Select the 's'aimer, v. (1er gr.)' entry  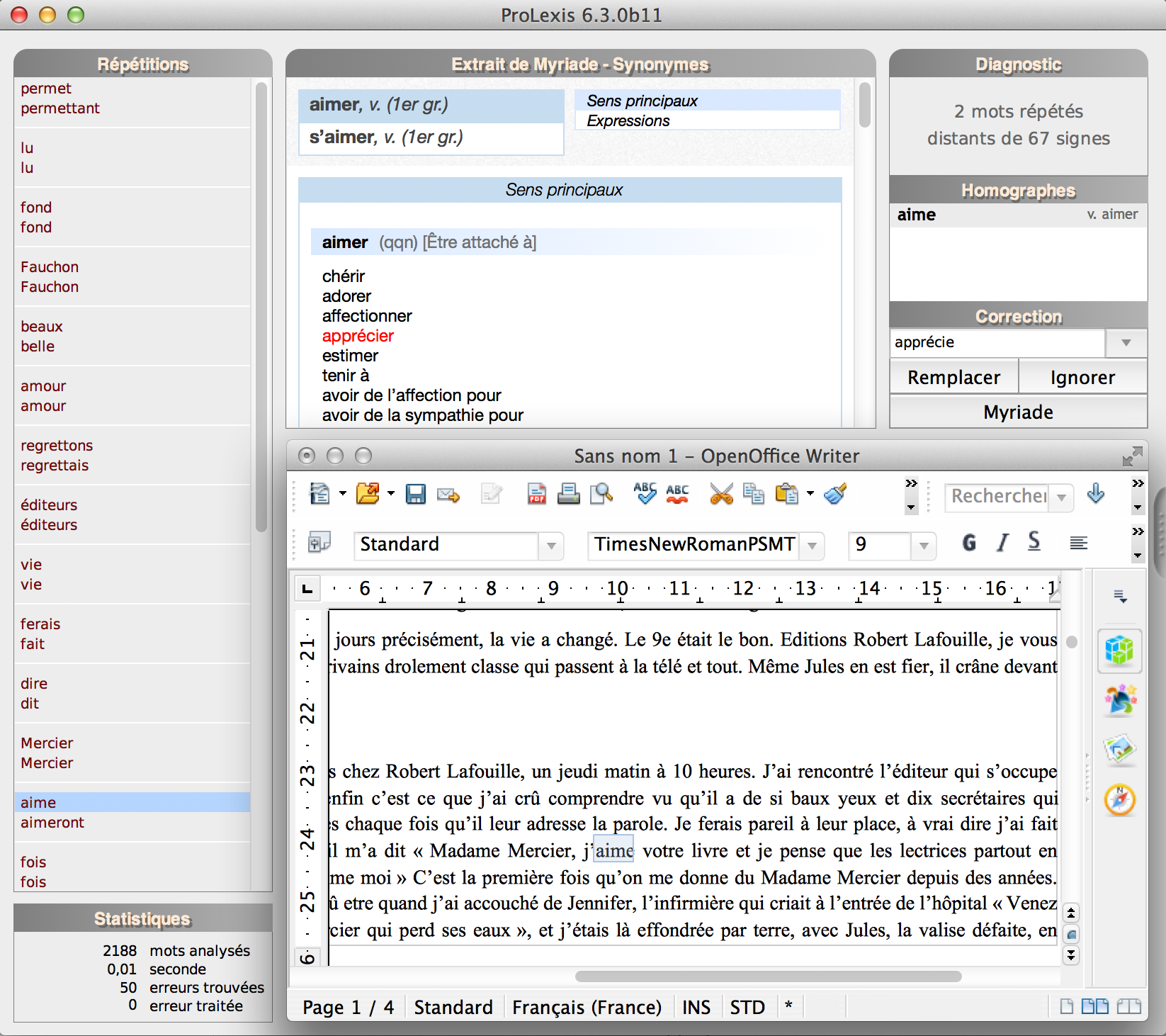[x=431, y=137]
